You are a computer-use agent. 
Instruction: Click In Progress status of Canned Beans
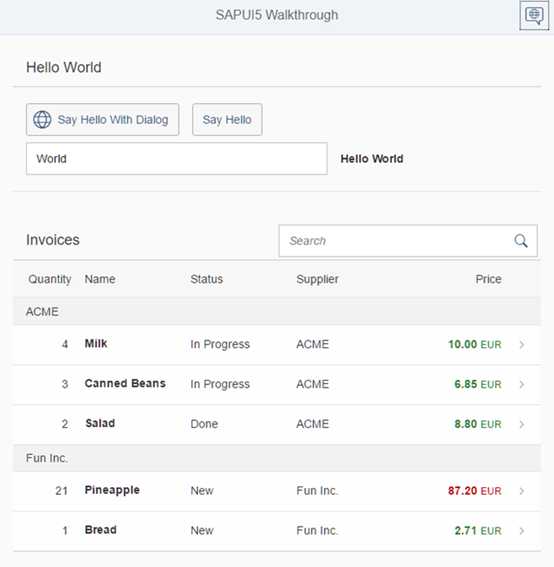point(220,384)
